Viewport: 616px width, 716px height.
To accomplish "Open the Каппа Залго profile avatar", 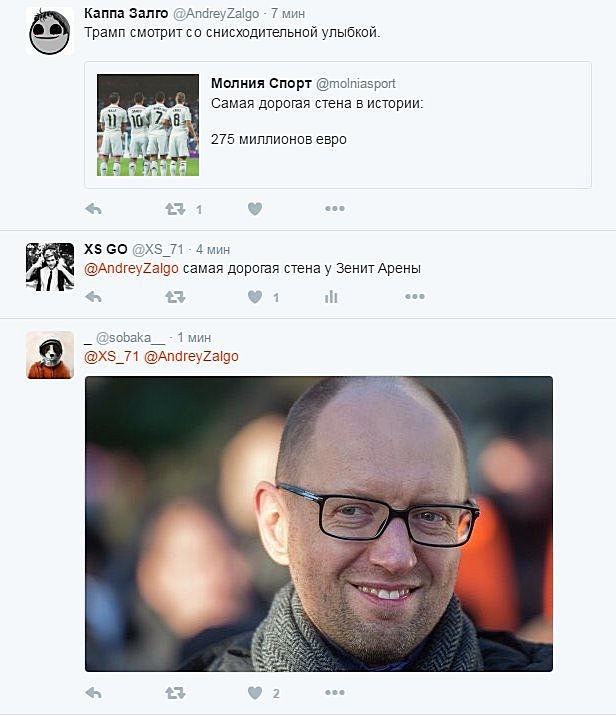I will coord(50,31).
